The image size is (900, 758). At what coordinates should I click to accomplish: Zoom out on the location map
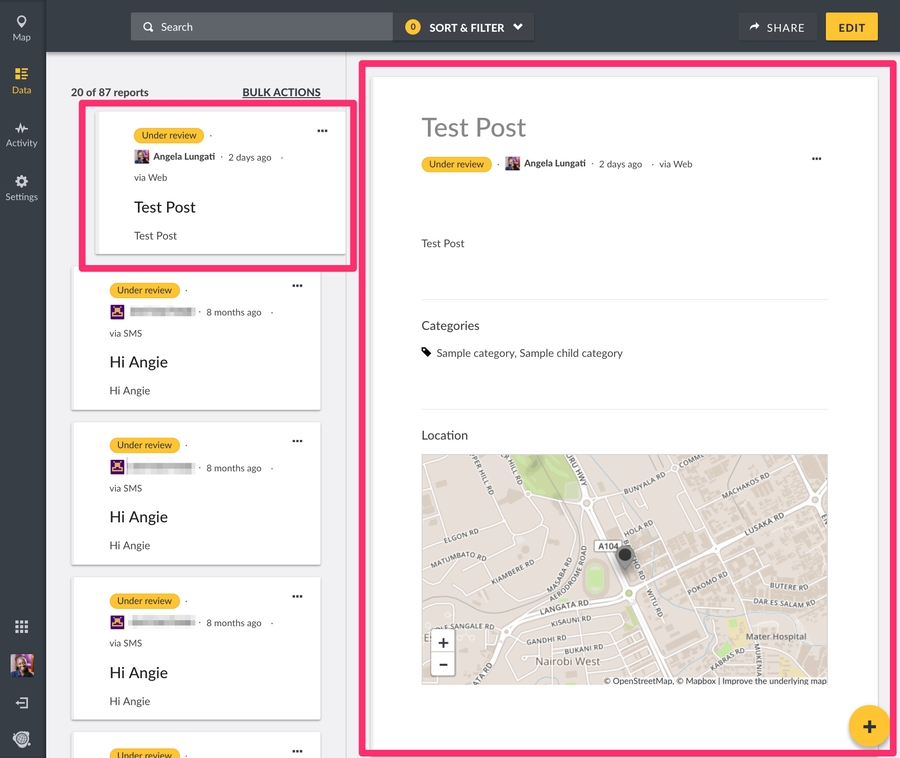pos(443,665)
